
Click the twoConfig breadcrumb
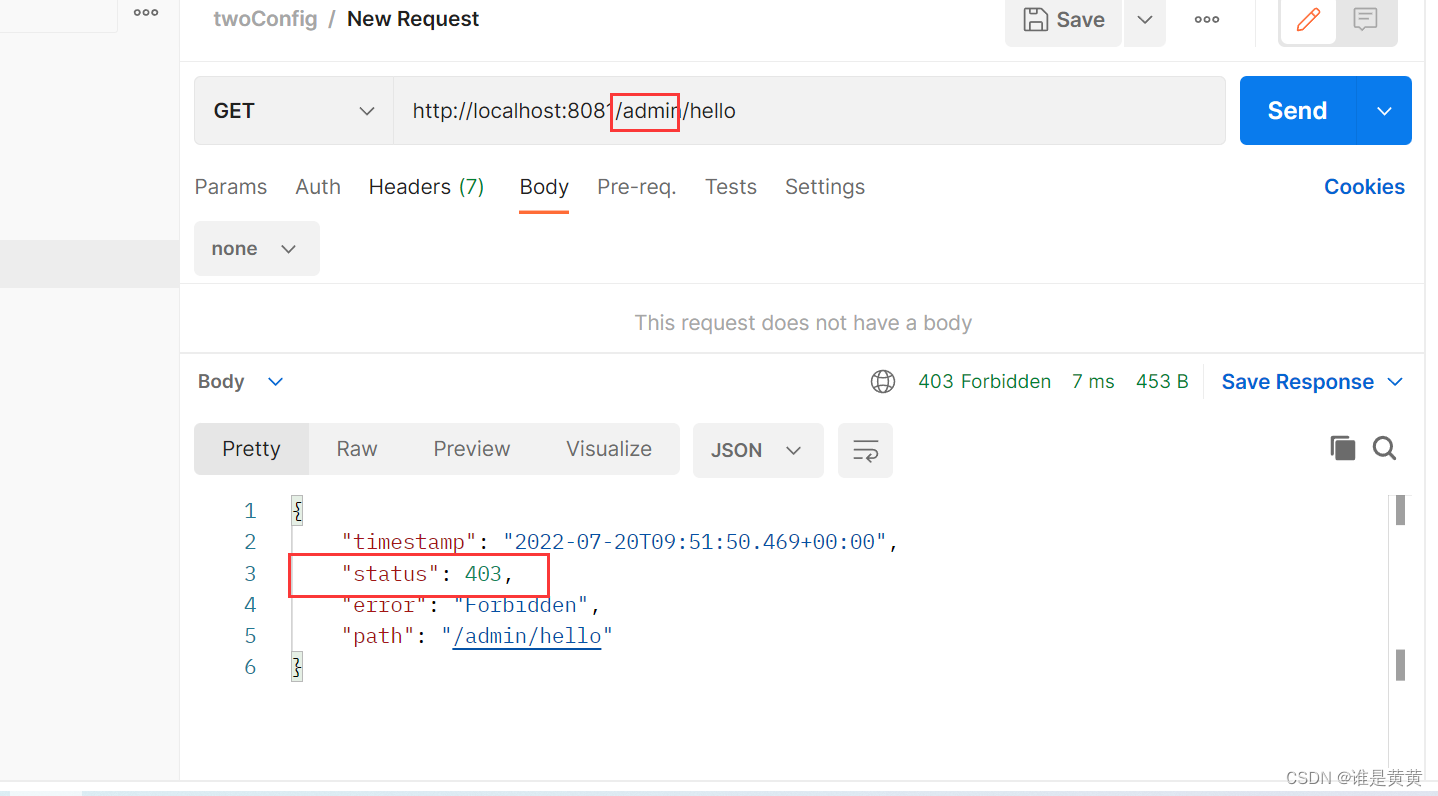[265, 19]
